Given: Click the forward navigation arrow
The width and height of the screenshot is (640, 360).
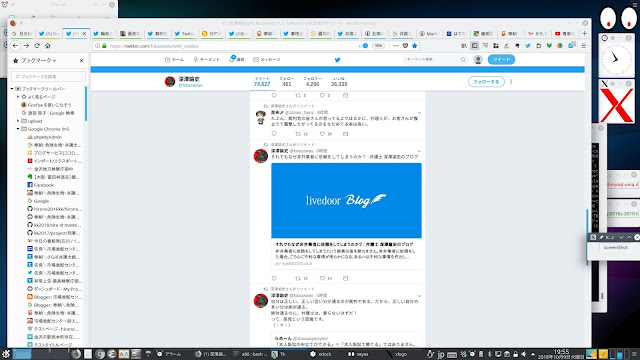Looking at the screenshot, I should [26, 46].
